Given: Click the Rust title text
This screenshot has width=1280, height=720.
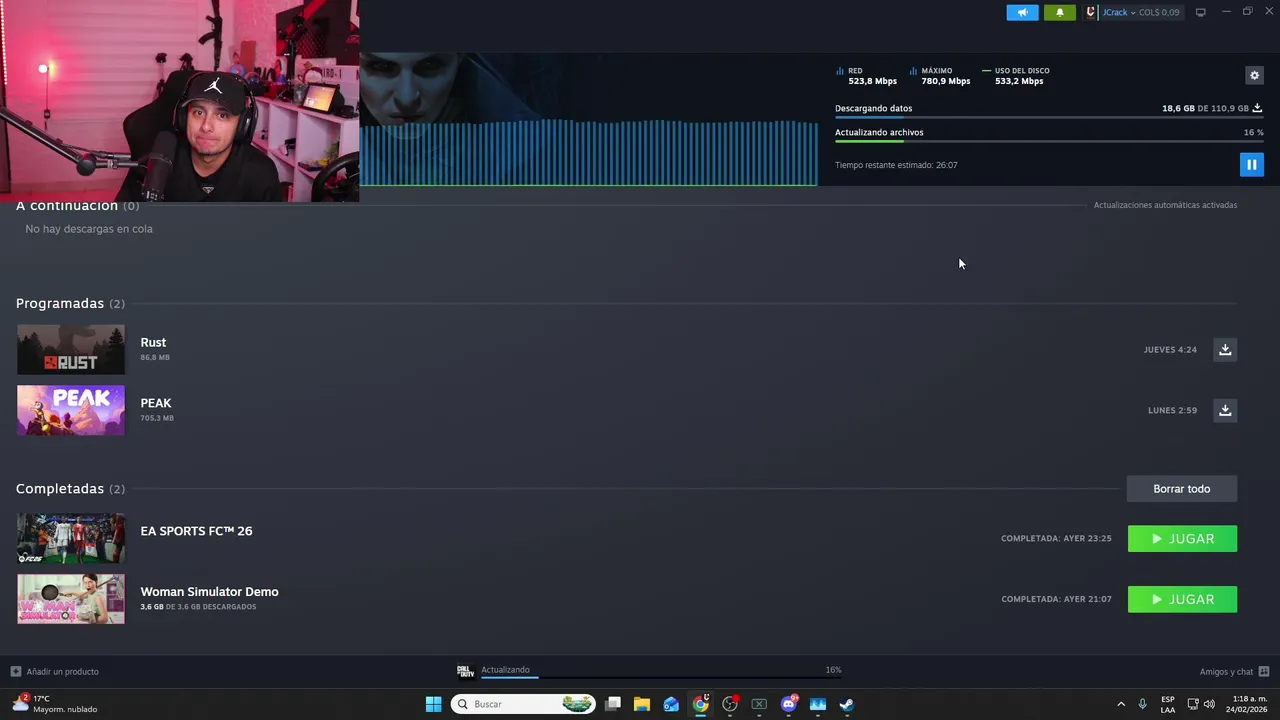Looking at the screenshot, I should pyautogui.click(x=153, y=342).
